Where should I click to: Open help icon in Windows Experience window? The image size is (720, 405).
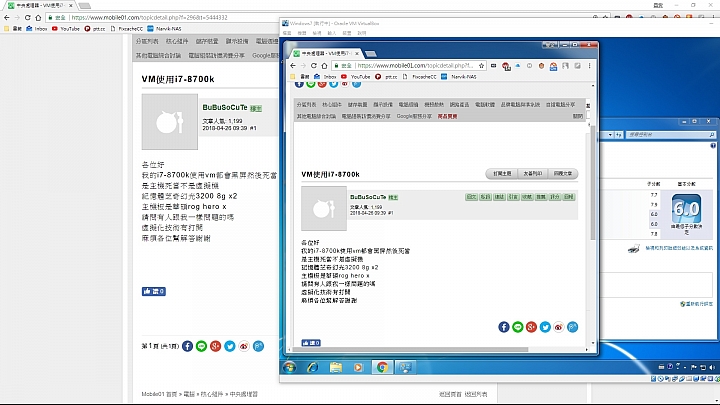[x=713, y=146]
